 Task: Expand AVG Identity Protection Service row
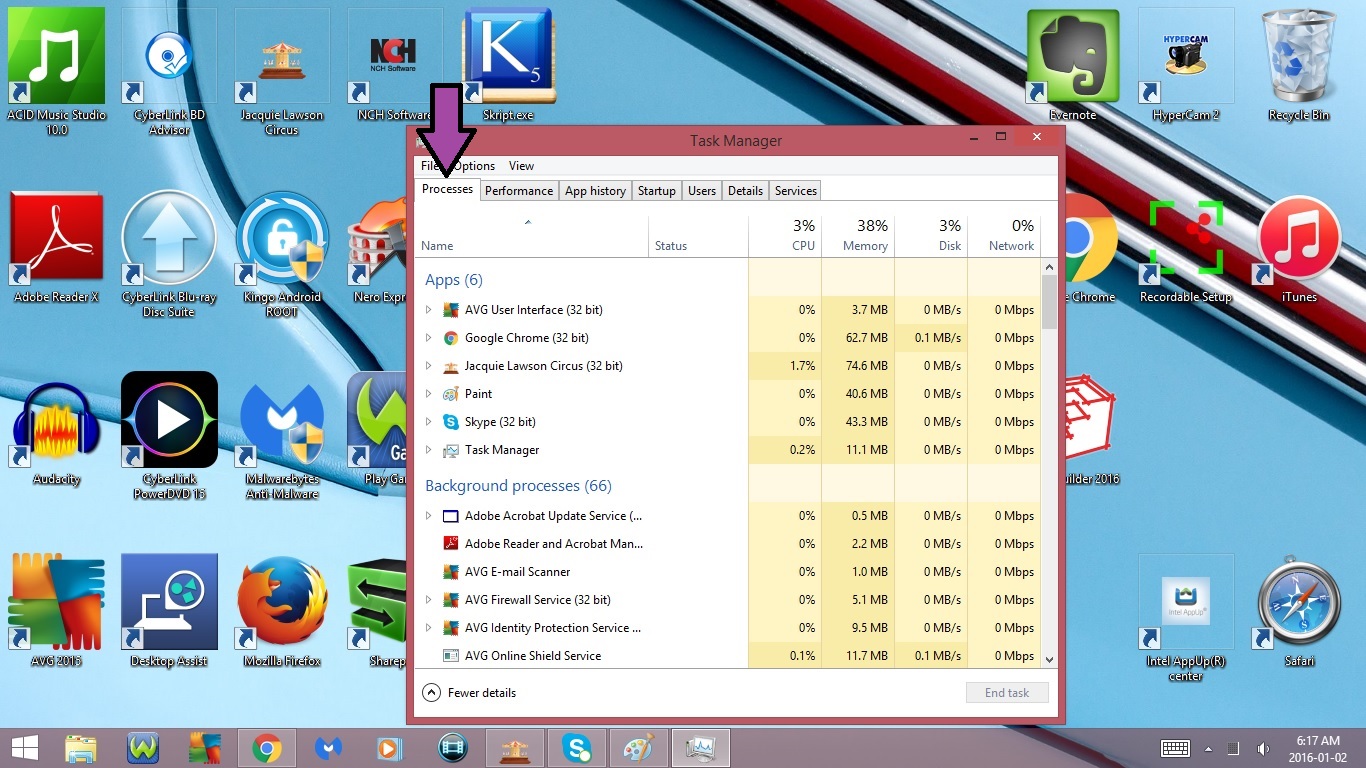coord(429,628)
